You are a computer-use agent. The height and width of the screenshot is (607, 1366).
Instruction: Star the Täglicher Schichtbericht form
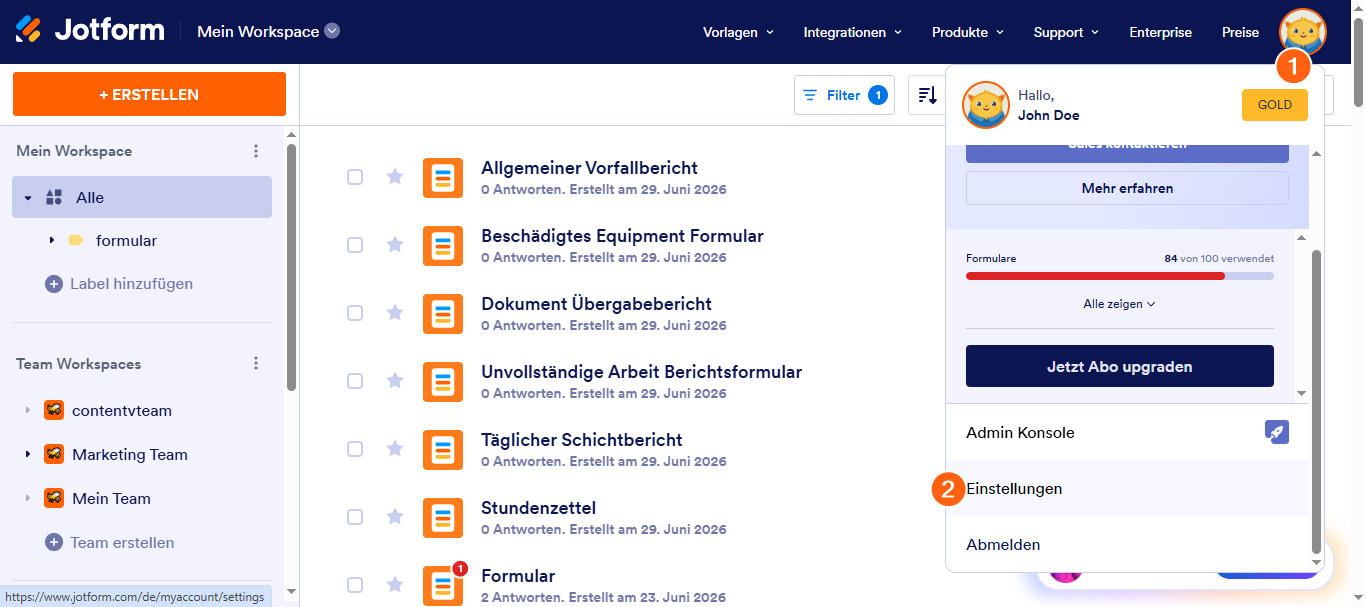pos(395,449)
